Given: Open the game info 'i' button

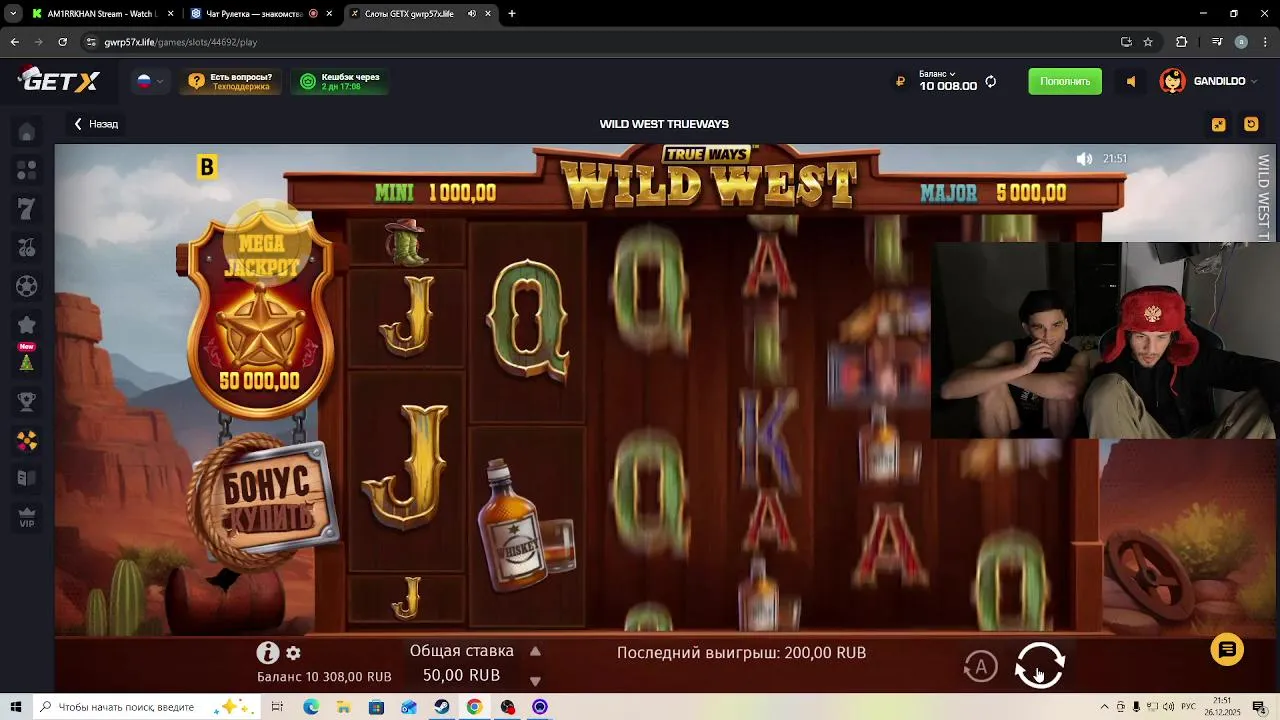Looking at the screenshot, I should tap(267, 653).
